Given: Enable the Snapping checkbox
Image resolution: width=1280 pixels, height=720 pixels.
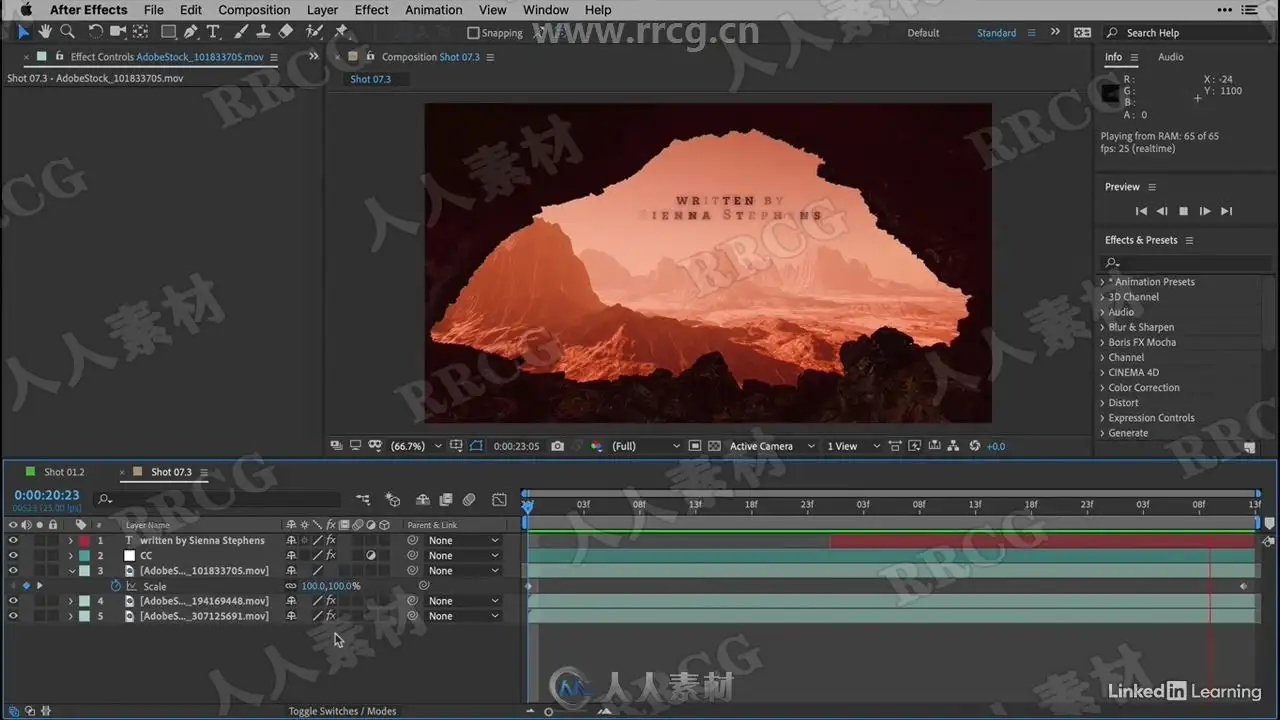Looking at the screenshot, I should tap(474, 33).
